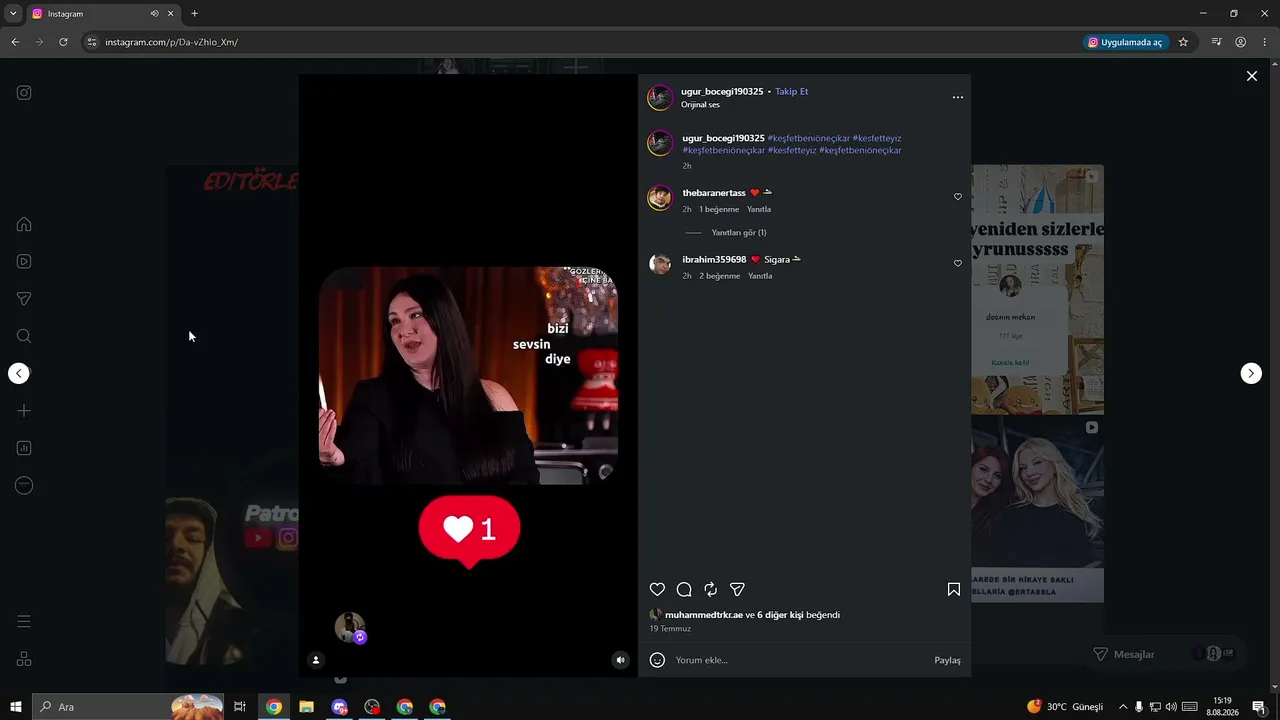Repost using the circular arrows icon
Image resolution: width=1280 pixels, height=720 pixels.
710,590
